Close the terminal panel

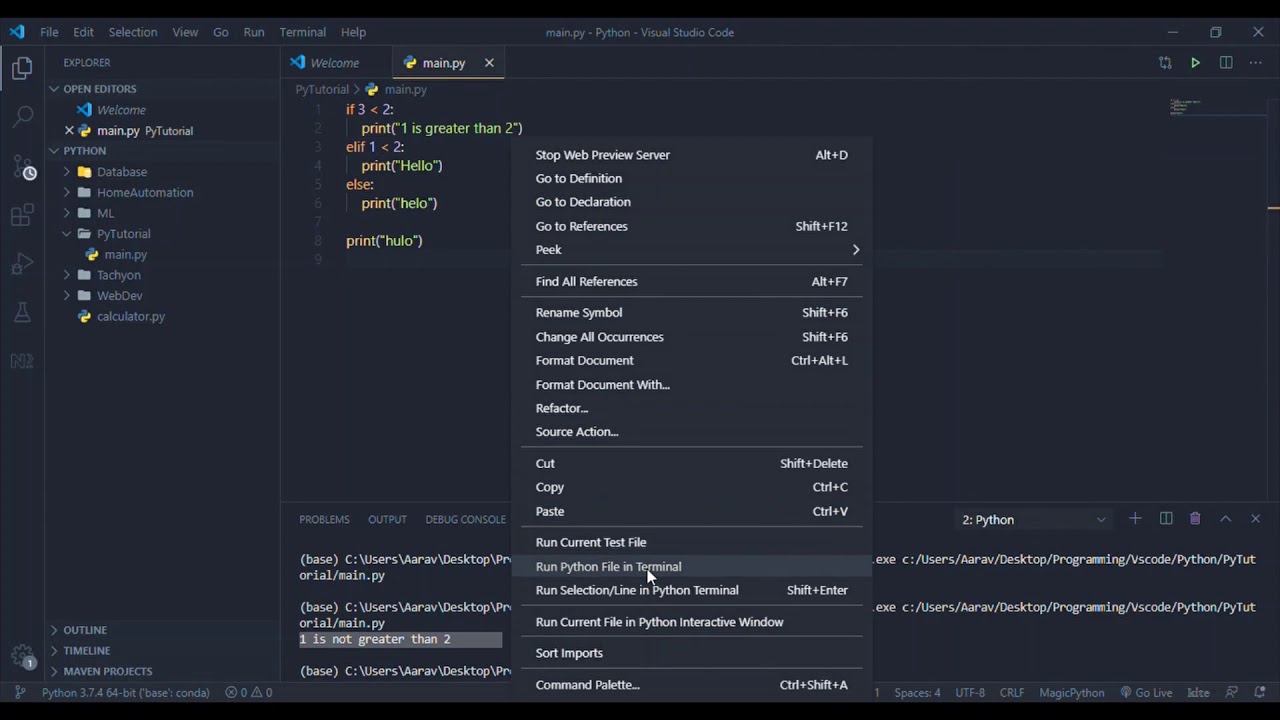(x=1256, y=519)
